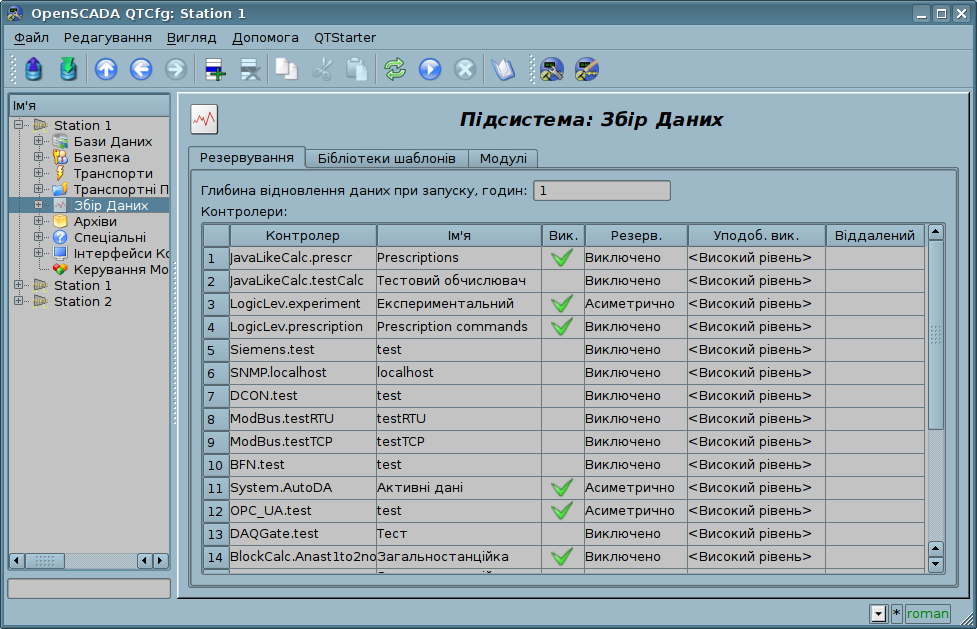Image resolution: width=977 pixels, height=629 pixels.
Task: Toggle the checkmark for LogicLev.experiment row
Action: tap(561, 304)
